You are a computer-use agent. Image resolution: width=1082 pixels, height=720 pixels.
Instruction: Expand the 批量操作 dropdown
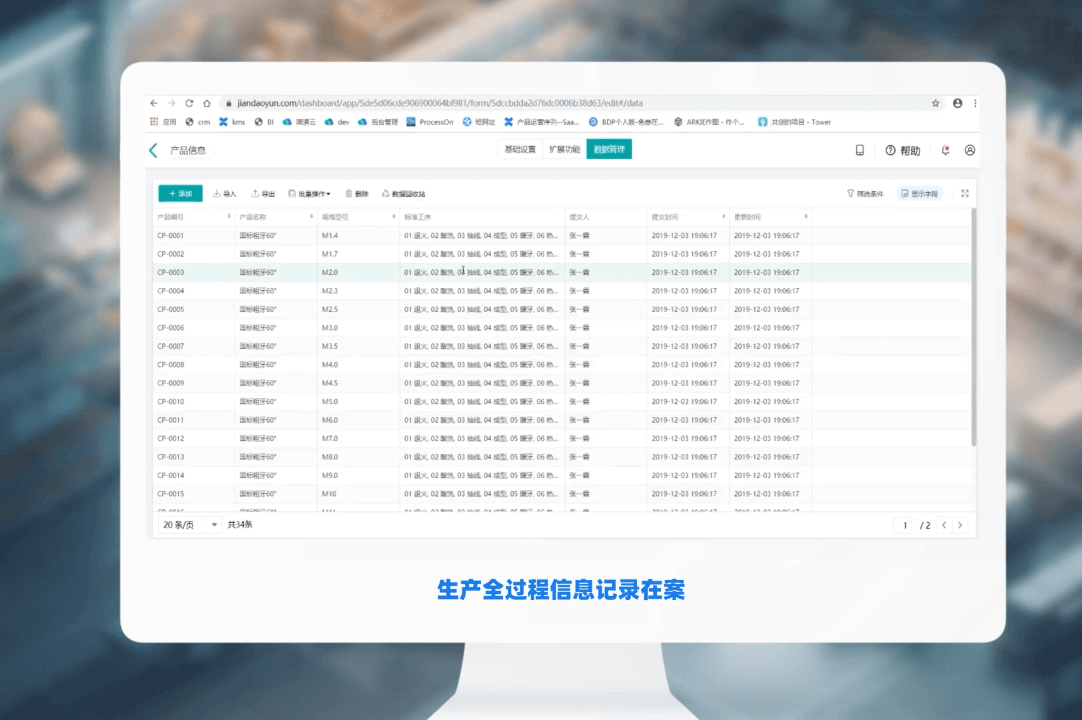tap(309, 194)
